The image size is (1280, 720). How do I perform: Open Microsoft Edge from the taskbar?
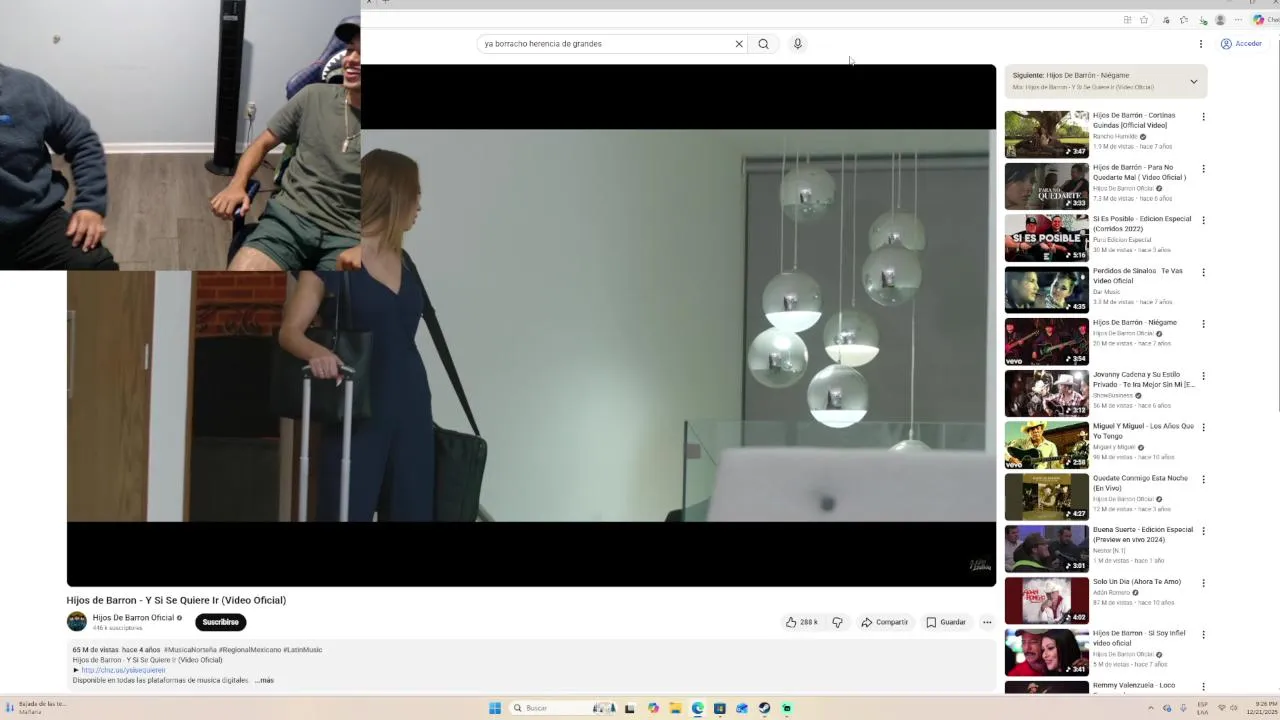(697, 708)
